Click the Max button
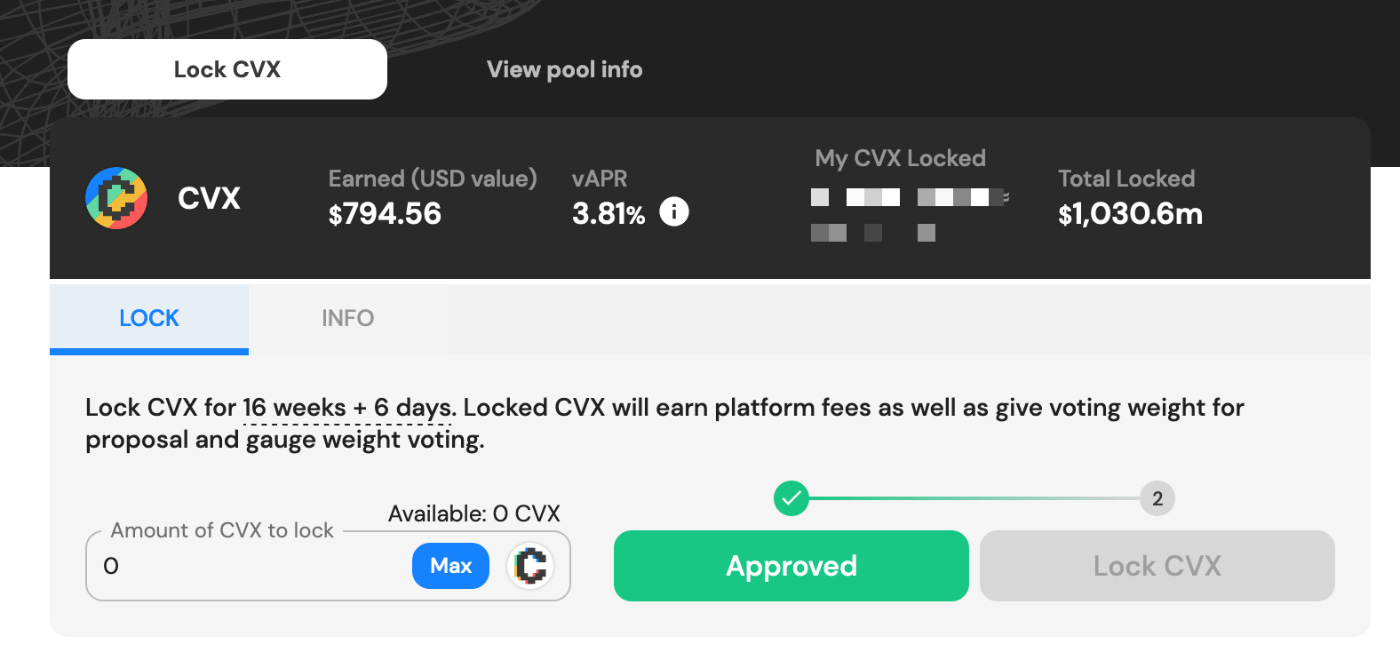The height and width of the screenshot is (671, 1400). click(451, 566)
